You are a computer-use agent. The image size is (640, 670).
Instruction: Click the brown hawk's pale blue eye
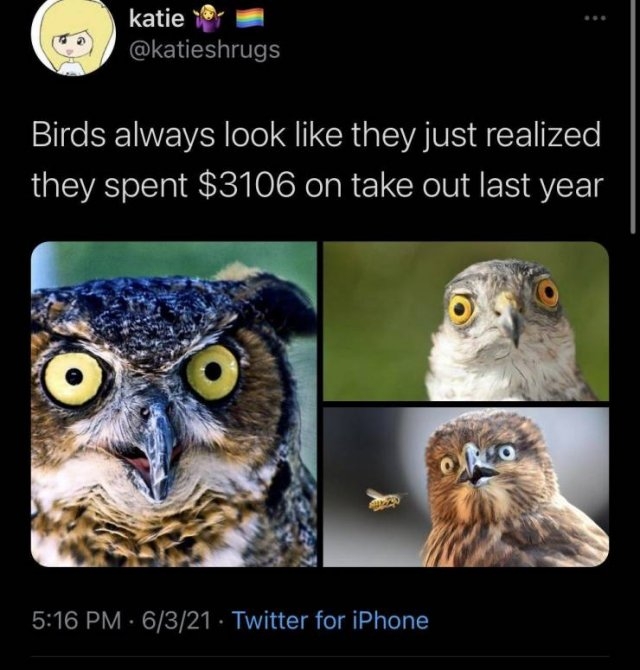point(507,454)
